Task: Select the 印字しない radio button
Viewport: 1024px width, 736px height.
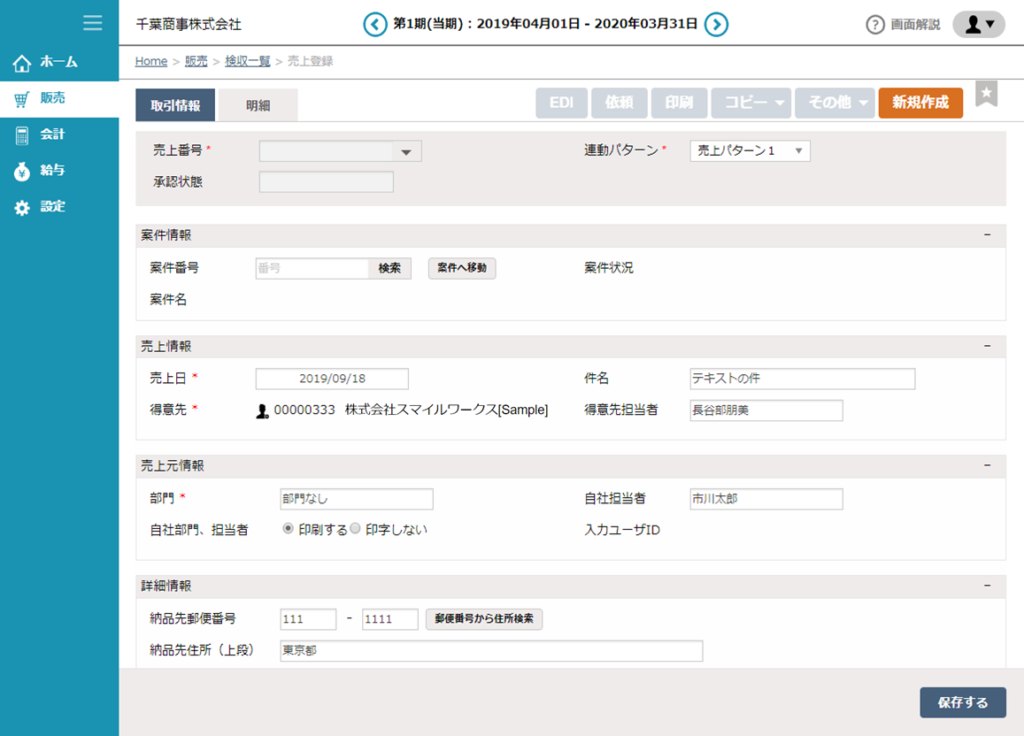Action: click(355, 528)
